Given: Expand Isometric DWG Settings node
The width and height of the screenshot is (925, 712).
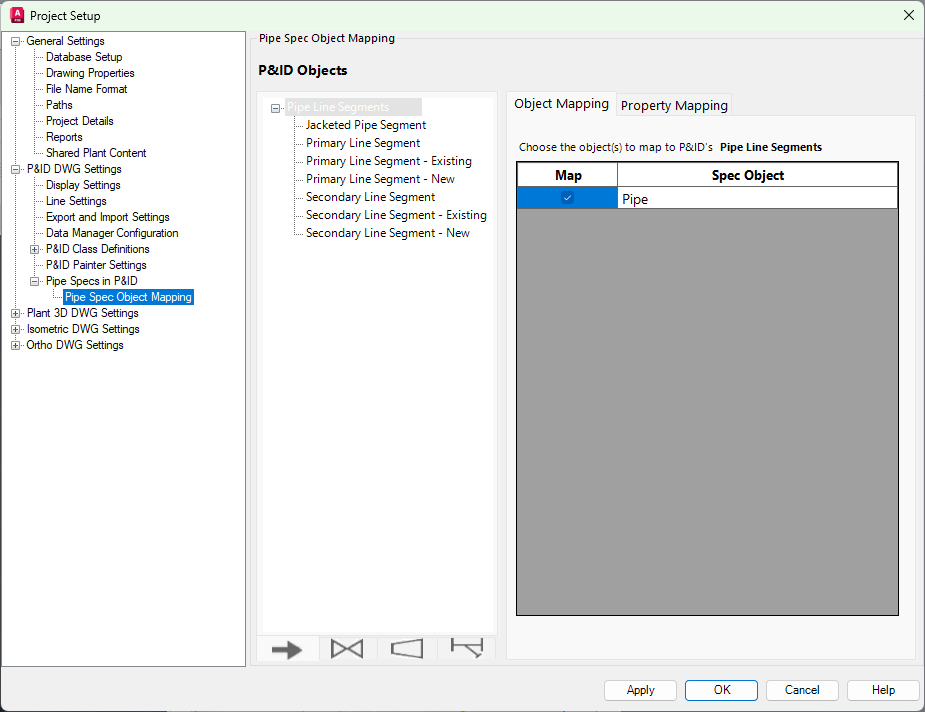Looking at the screenshot, I should (16, 329).
